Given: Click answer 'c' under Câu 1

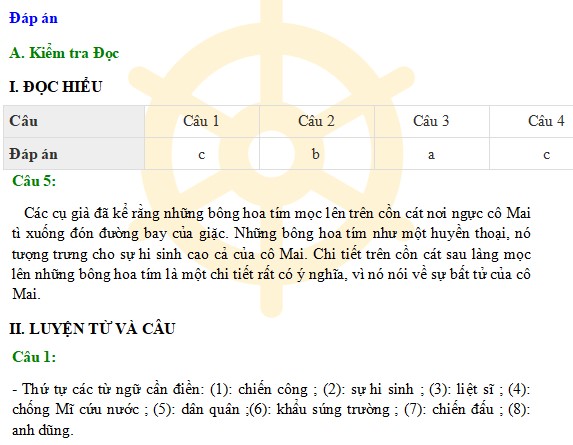Looking at the screenshot, I should (202, 155).
